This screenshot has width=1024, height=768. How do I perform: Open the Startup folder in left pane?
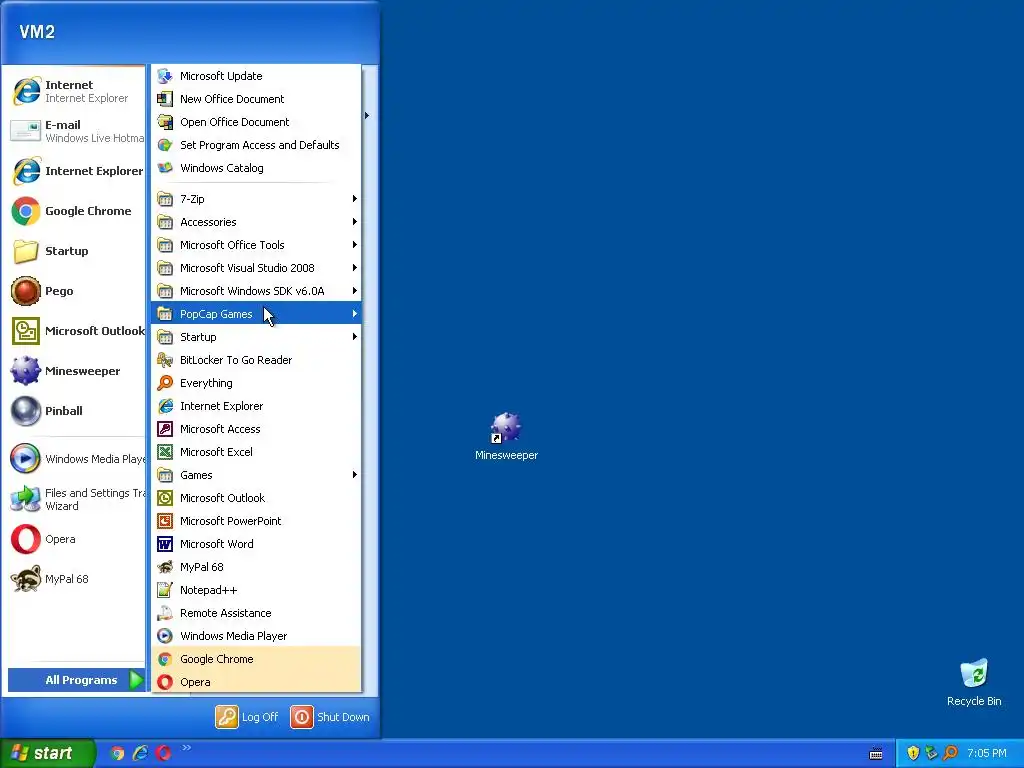click(76, 251)
